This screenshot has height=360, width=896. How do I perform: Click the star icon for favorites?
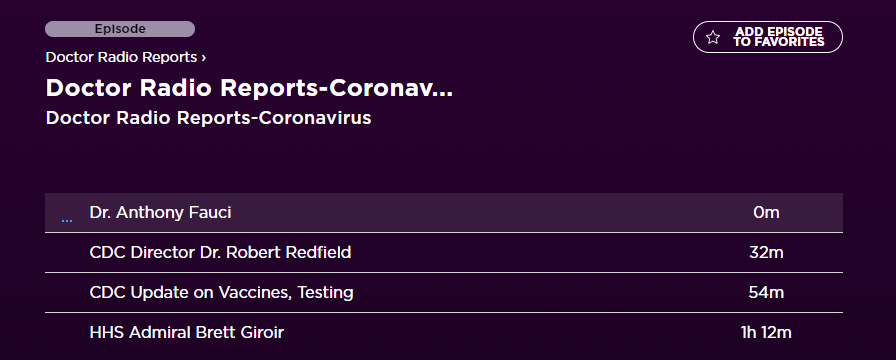713,38
